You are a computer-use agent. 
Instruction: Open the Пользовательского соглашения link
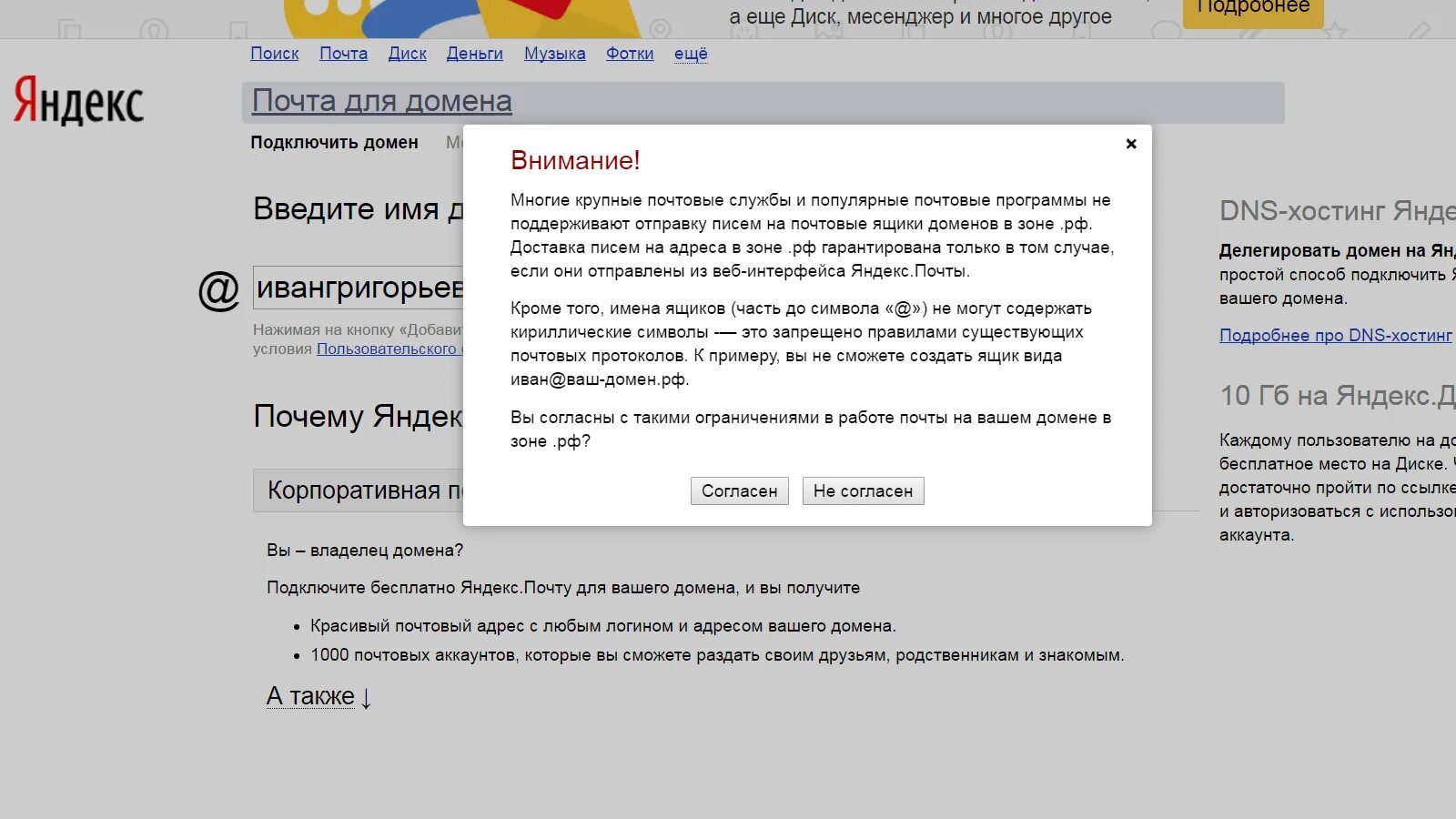click(390, 349)
